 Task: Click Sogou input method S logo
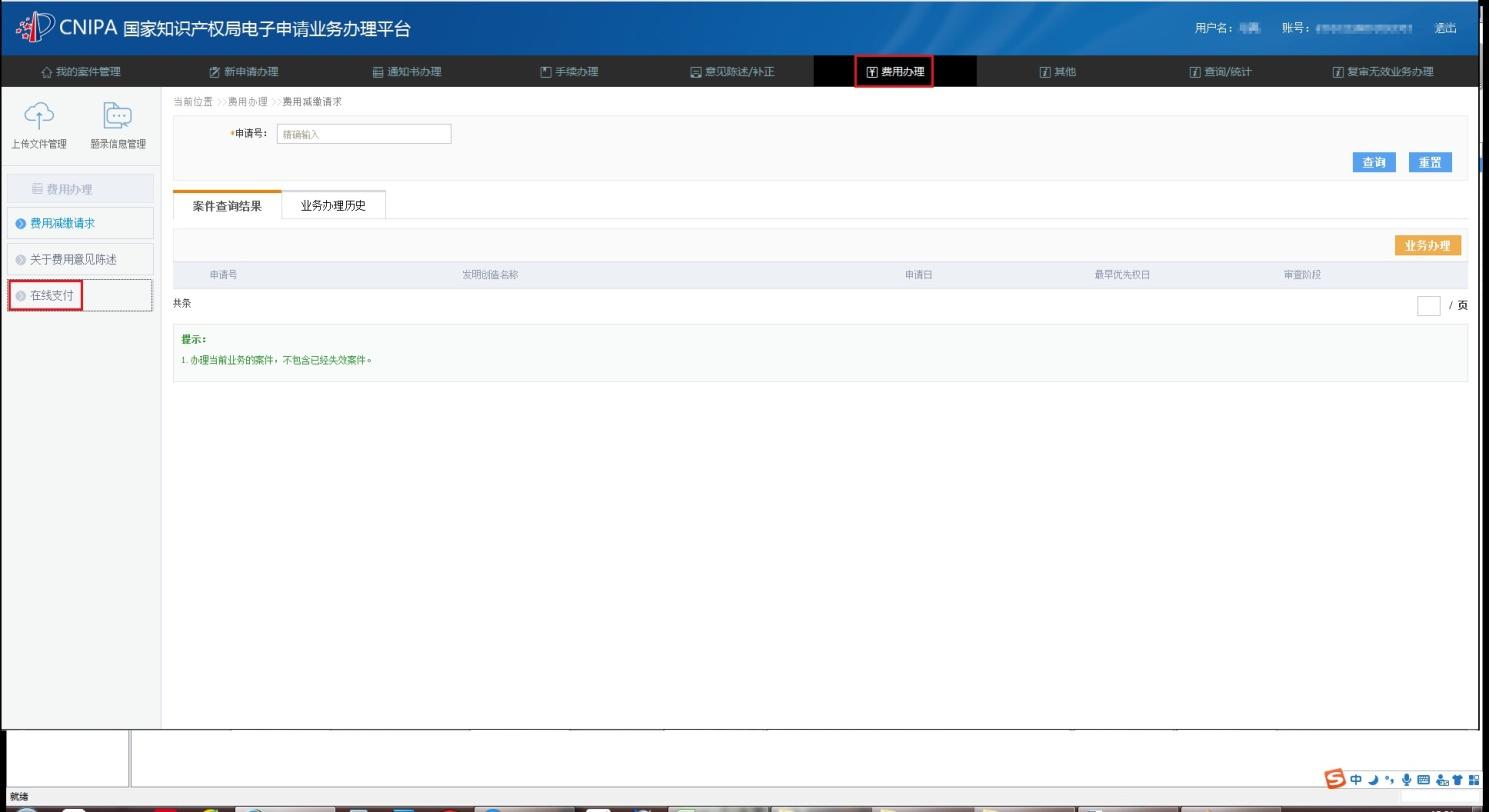coord(1335,778)
